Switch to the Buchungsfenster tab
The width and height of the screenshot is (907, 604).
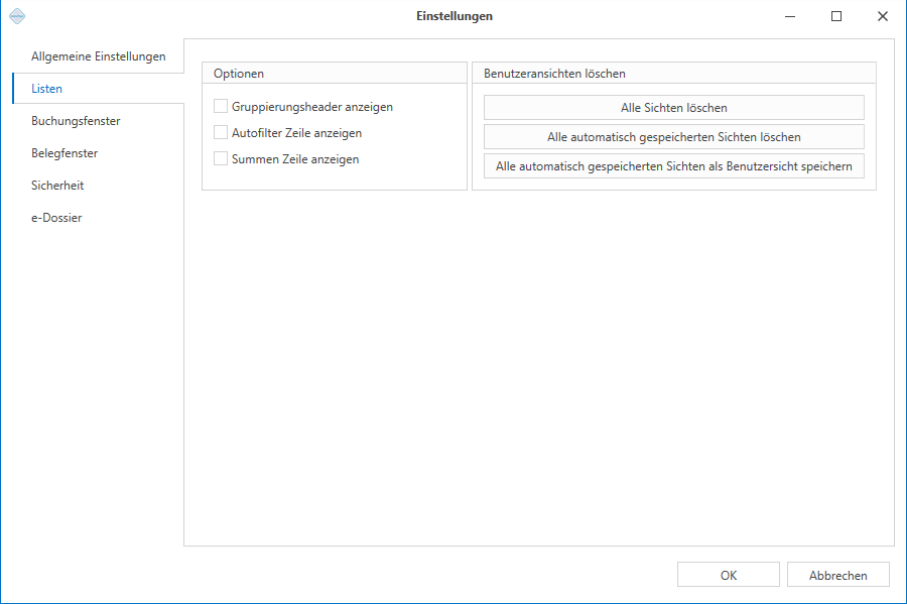pos(98,121)
